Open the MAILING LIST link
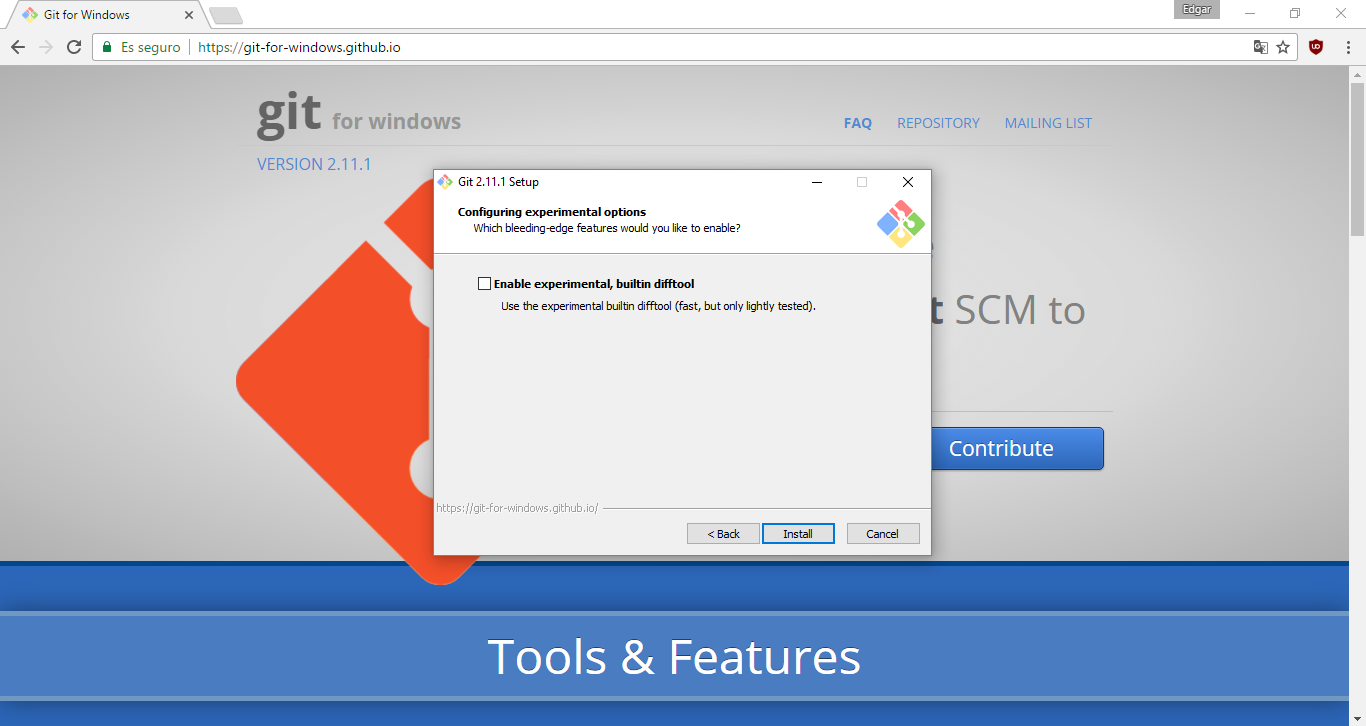 1048,123
